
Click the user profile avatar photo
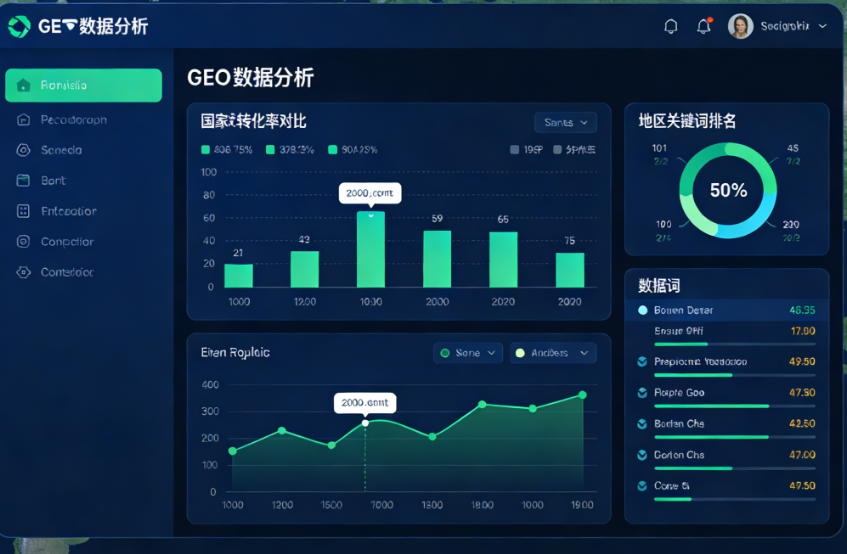pos(740,26)
